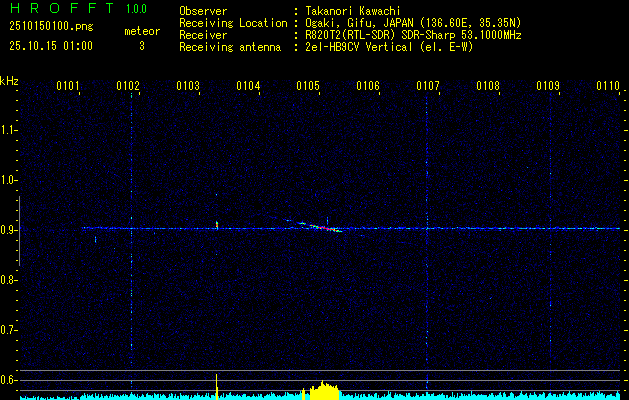Click the 0106 time marker
This screenshot has width=629, height=400.
[368, 86]
